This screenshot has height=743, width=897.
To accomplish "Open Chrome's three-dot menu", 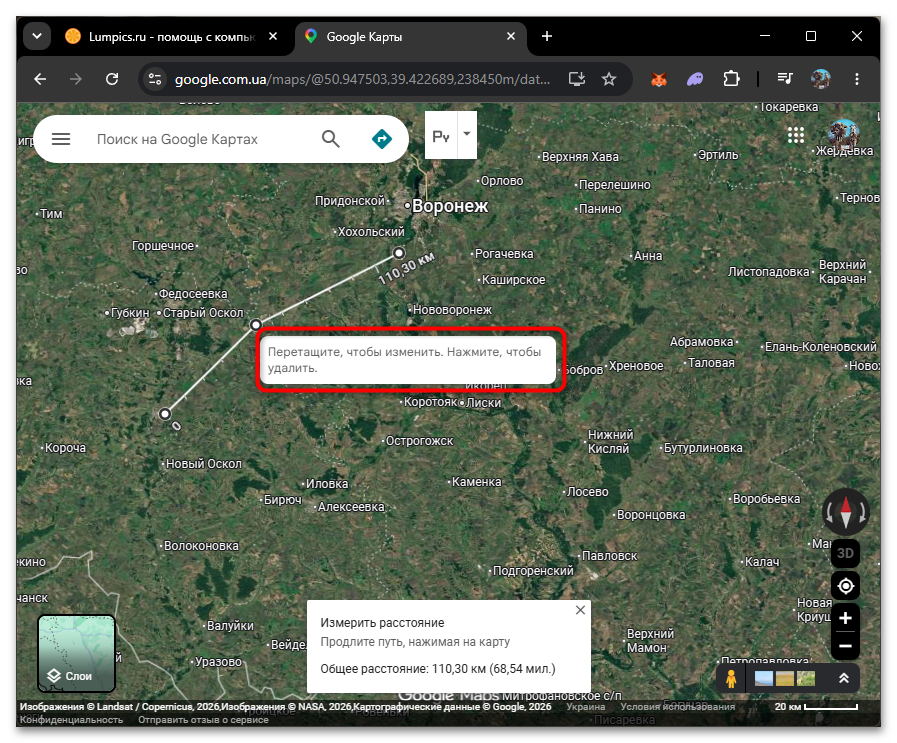I will pos(857,79).
